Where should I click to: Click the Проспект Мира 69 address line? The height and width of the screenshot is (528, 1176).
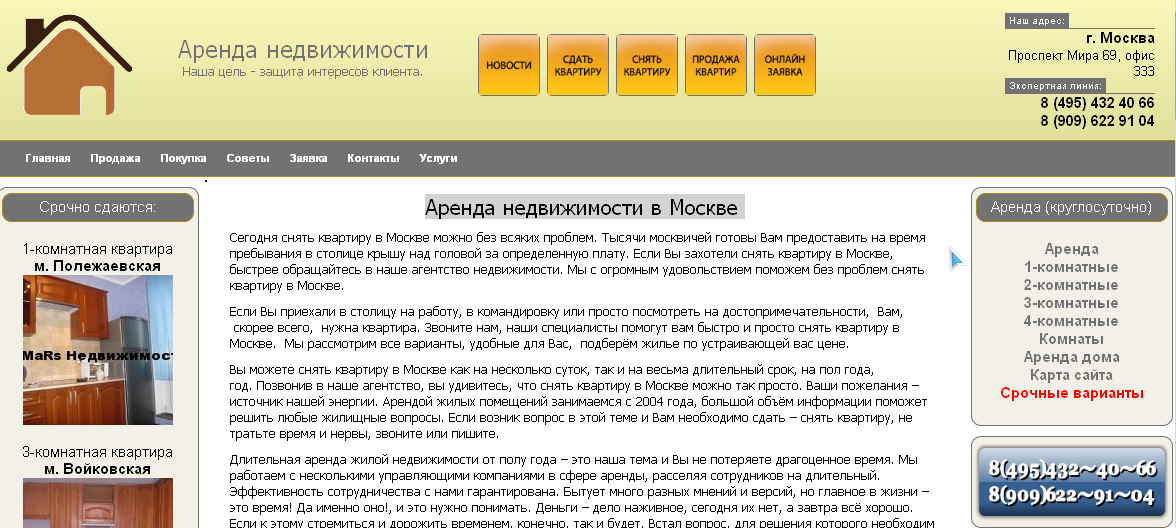coord(1082,63)
